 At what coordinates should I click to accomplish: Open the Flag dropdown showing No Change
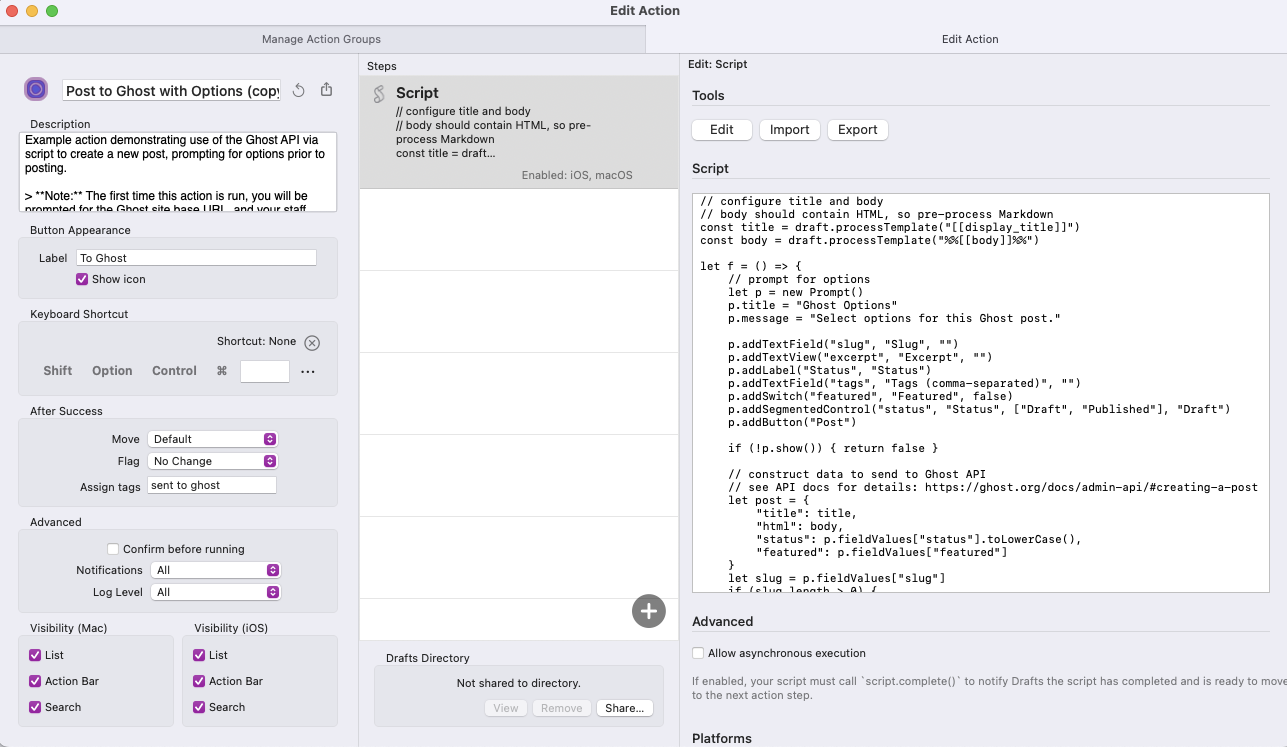coord(212,461)
